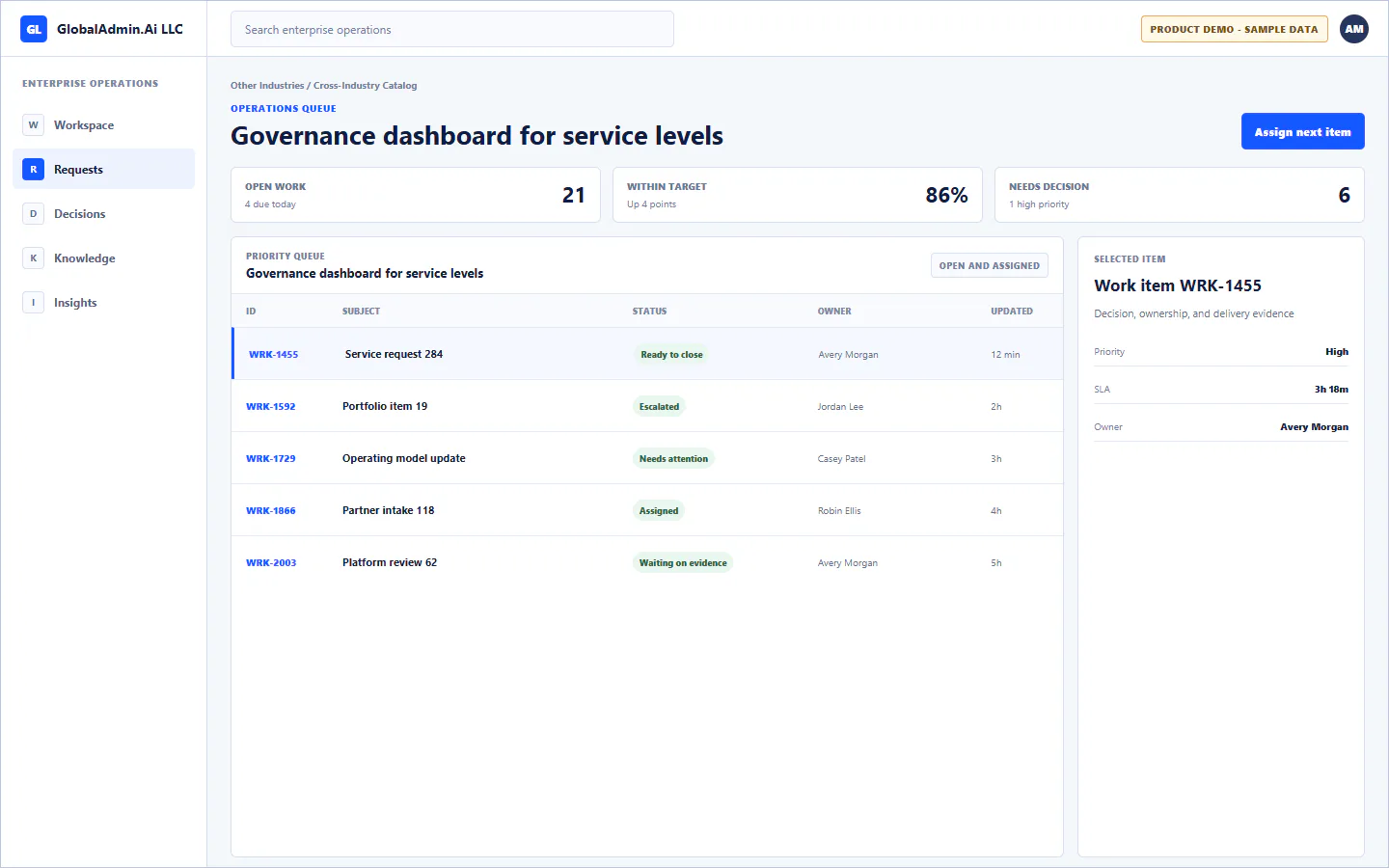Click owner Jordan Lee in the table
Screen dimensions: 1389x868
(840, 407)
